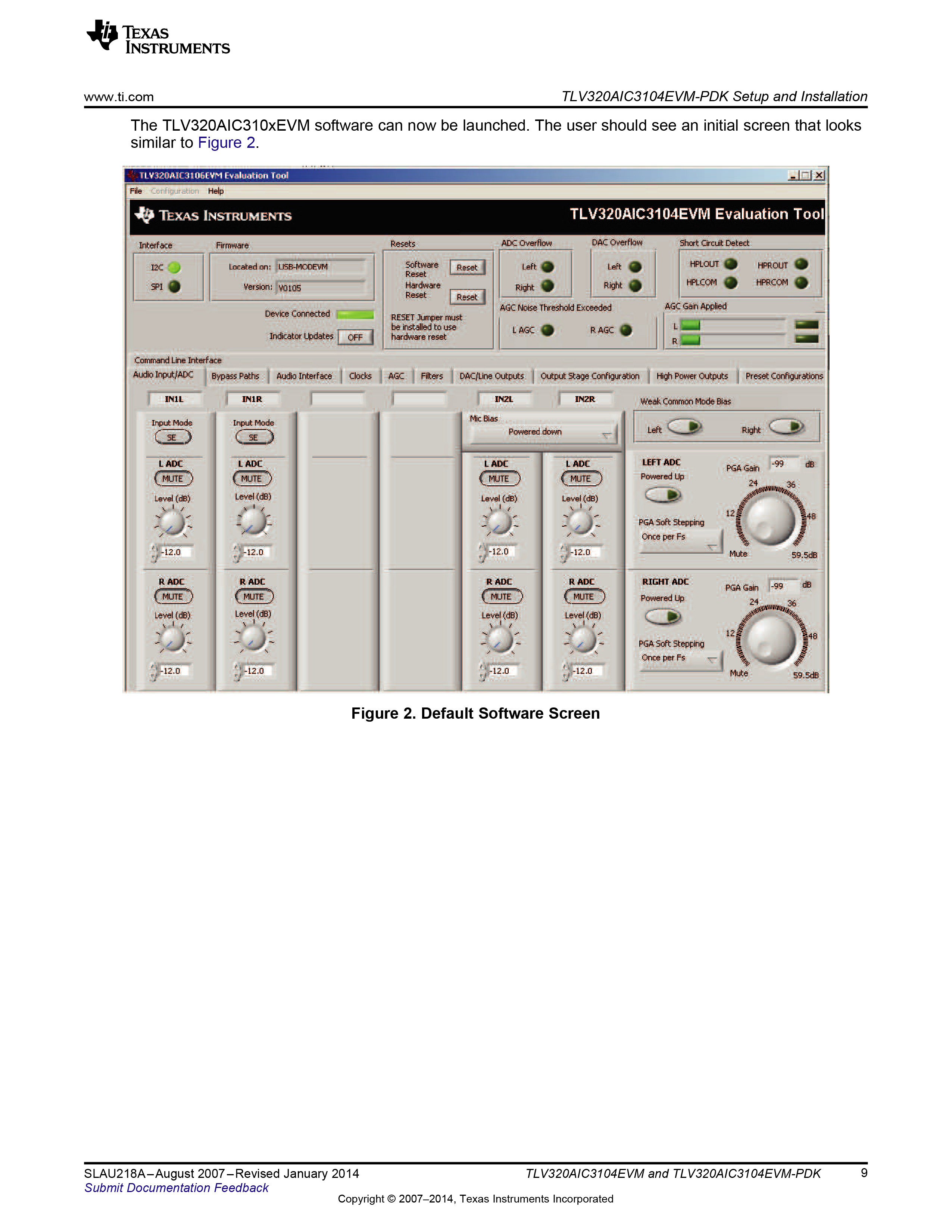The height and width of the screenshot is (1232, 952).
Task: Toggle the IN1L Input Mode SE switch
Action: tap(172, 437)
